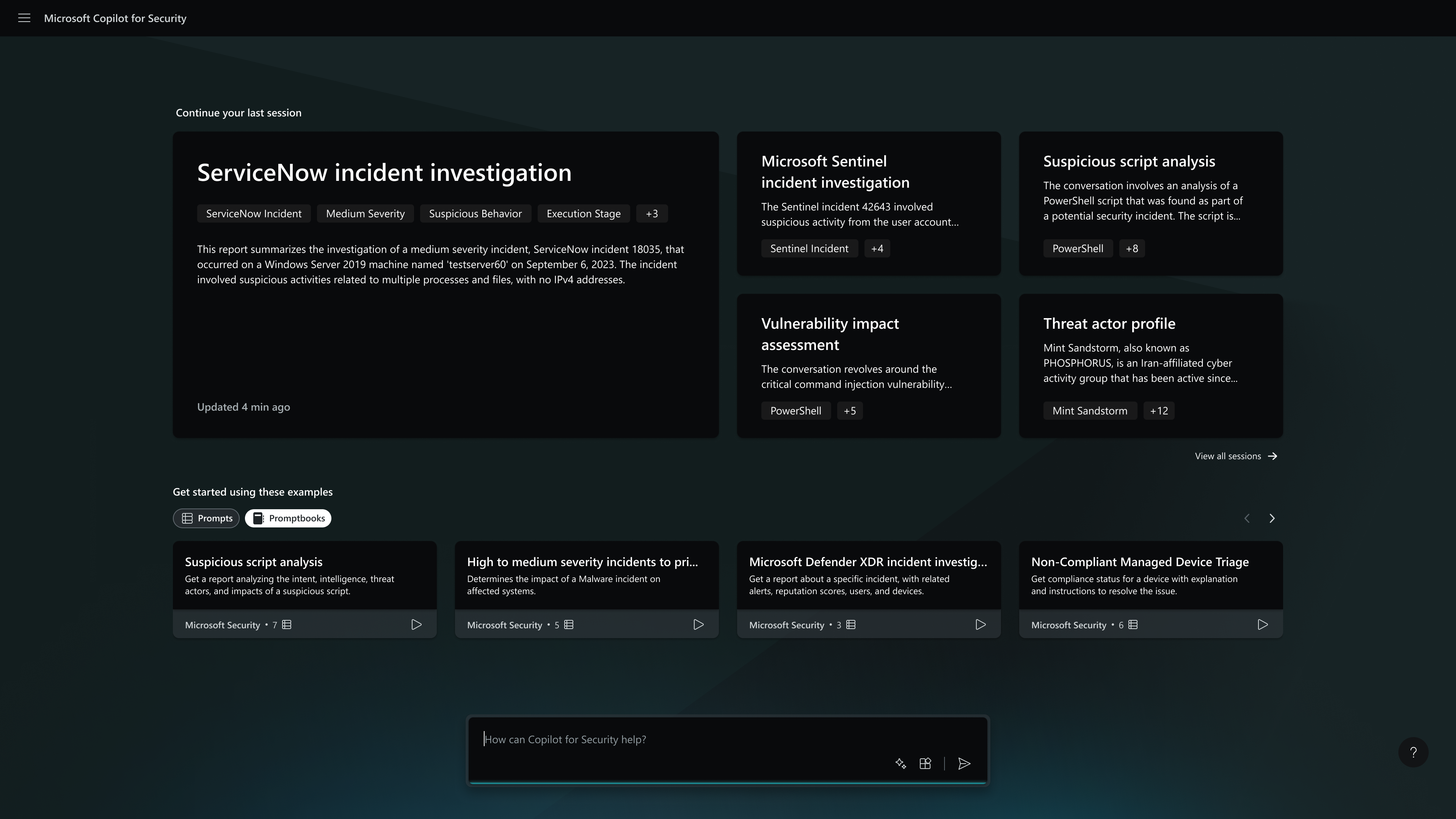
Task: Run the Non-Compliant Managed Device Triage promptbook
Action: (1262, 624)
